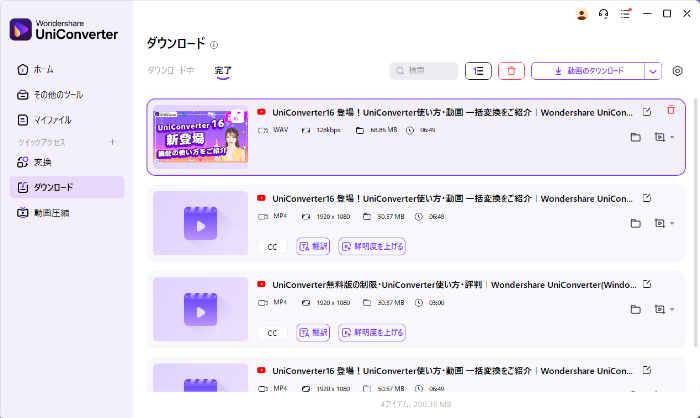The image size is (700, 418).
Task: Switch to the 完了 tab
Action: coord(223,71)
